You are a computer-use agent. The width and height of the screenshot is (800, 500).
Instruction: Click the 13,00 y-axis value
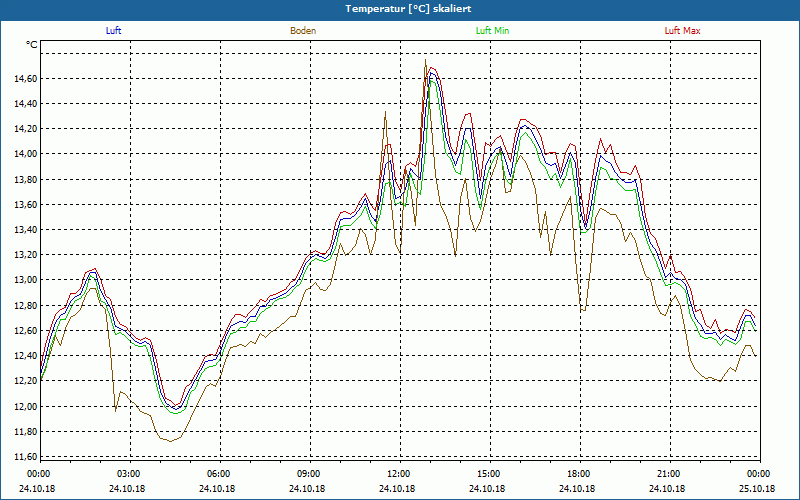coord(24,280)
